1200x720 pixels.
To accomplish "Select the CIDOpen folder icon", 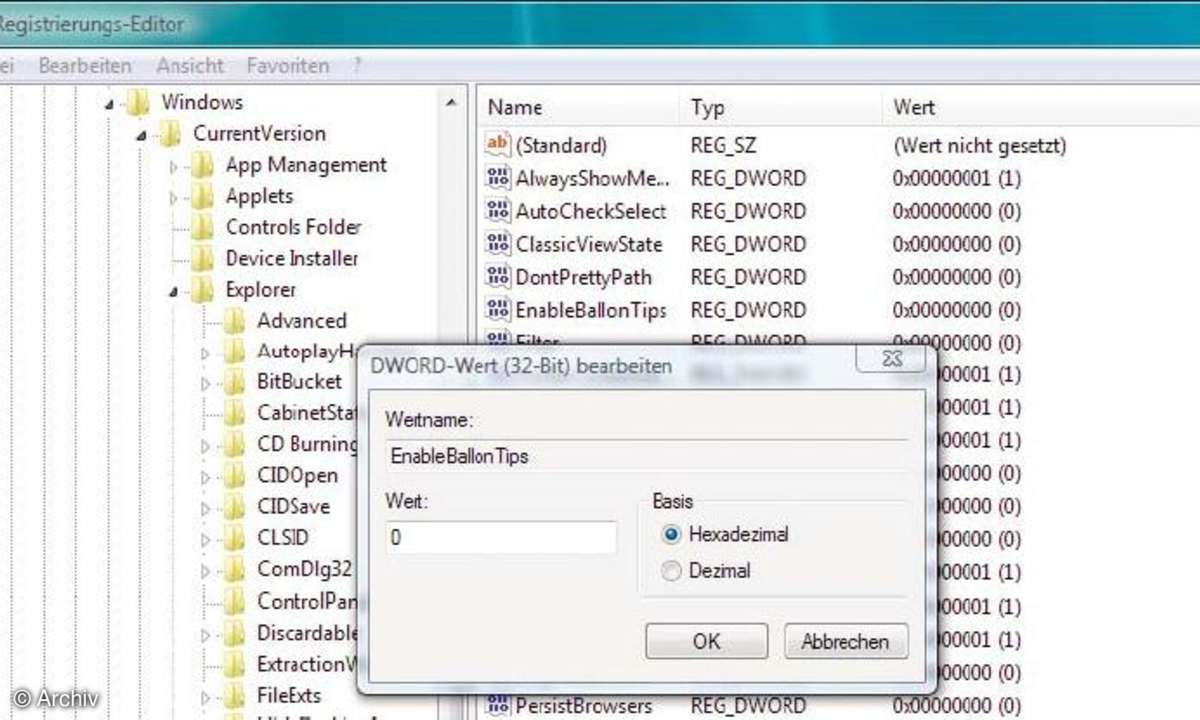I will click(234, 475).
